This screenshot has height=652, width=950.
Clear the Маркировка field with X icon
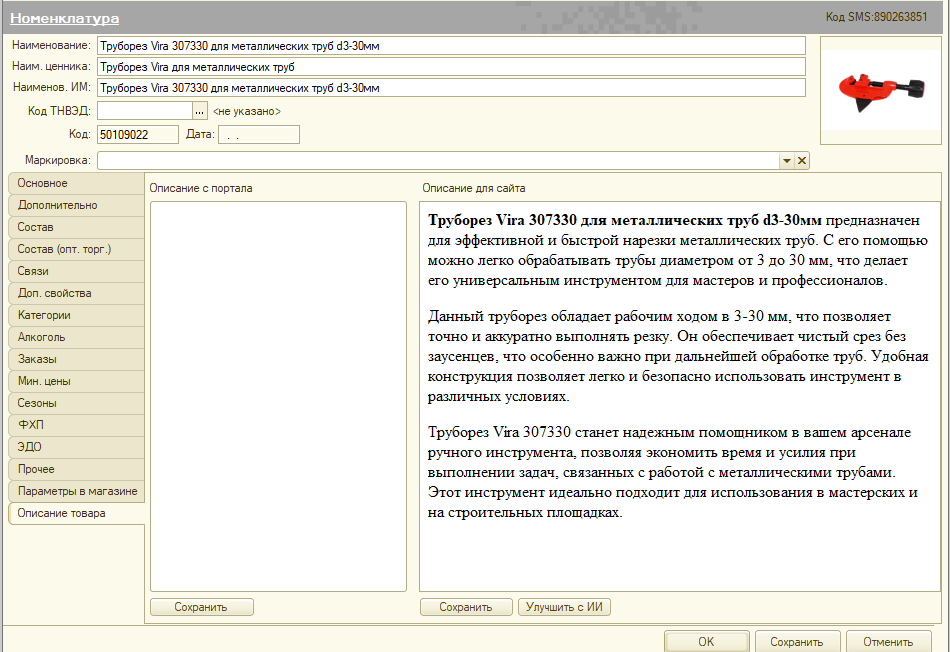(802, 161)
